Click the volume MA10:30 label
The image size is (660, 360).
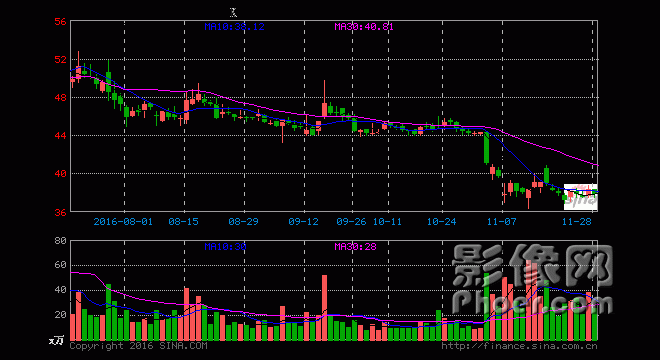click(225, 246)
